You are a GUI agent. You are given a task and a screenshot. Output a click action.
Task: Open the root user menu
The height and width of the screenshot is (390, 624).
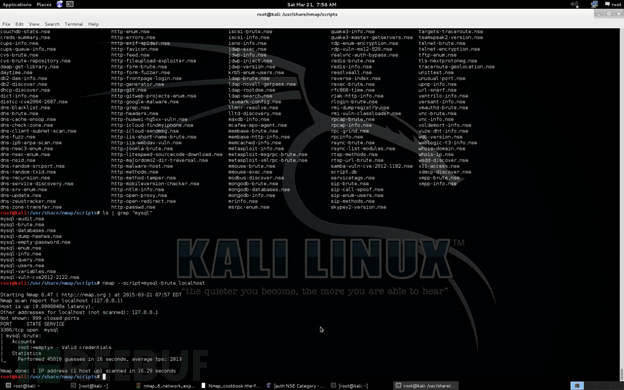pyautogui.click(x=612, y=4)
